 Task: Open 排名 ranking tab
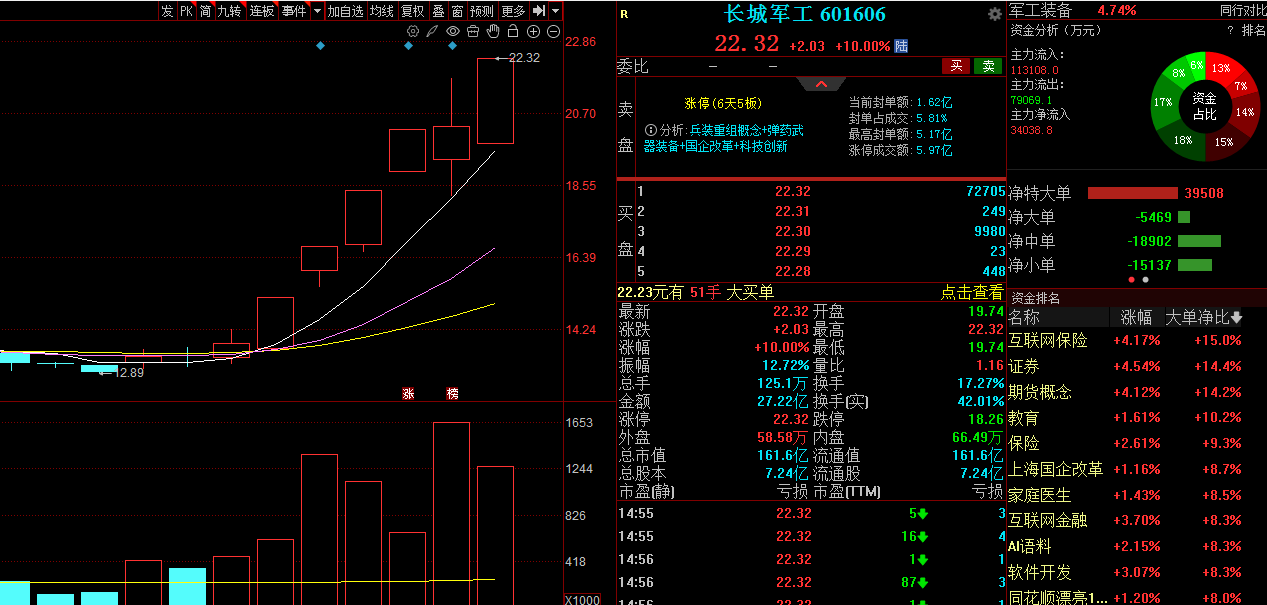coord(1254,31)
